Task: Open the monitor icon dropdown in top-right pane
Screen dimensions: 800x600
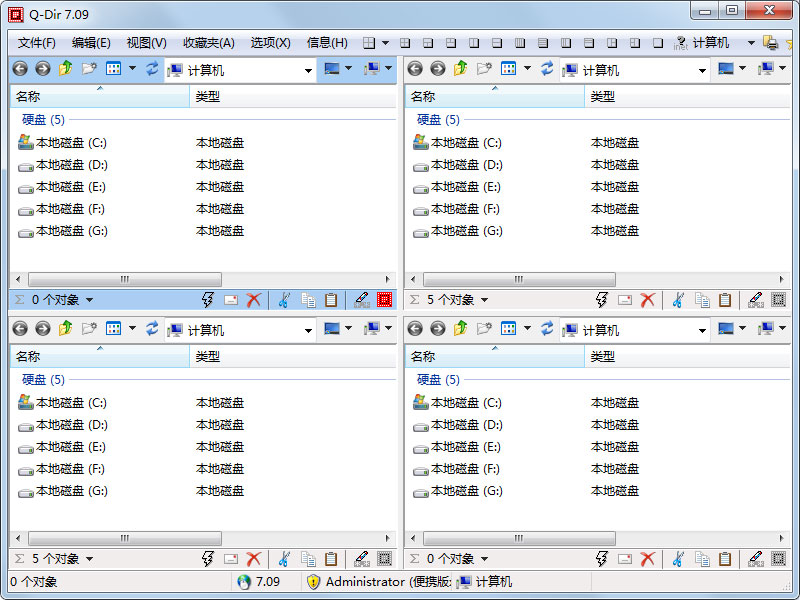Action: pyautogui.click(x=742, y=68)
